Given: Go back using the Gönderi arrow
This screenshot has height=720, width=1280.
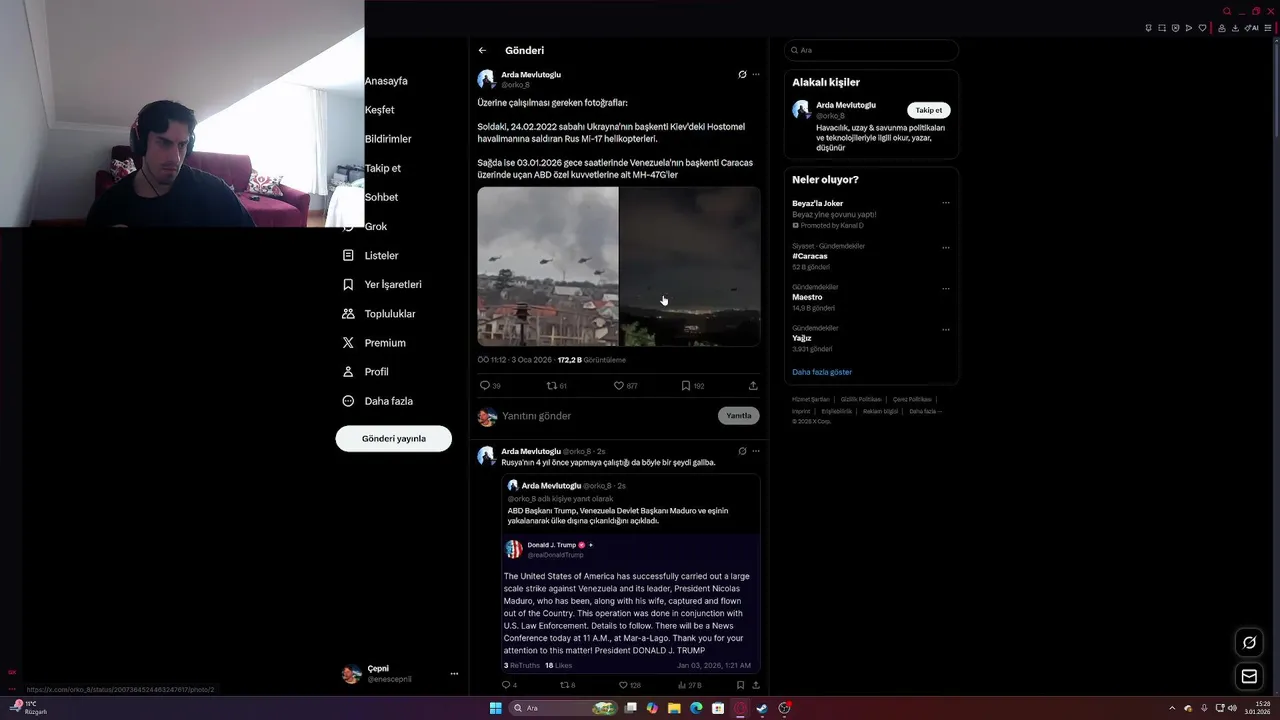Looking at the screenshot, I should [x=482, y=50].
